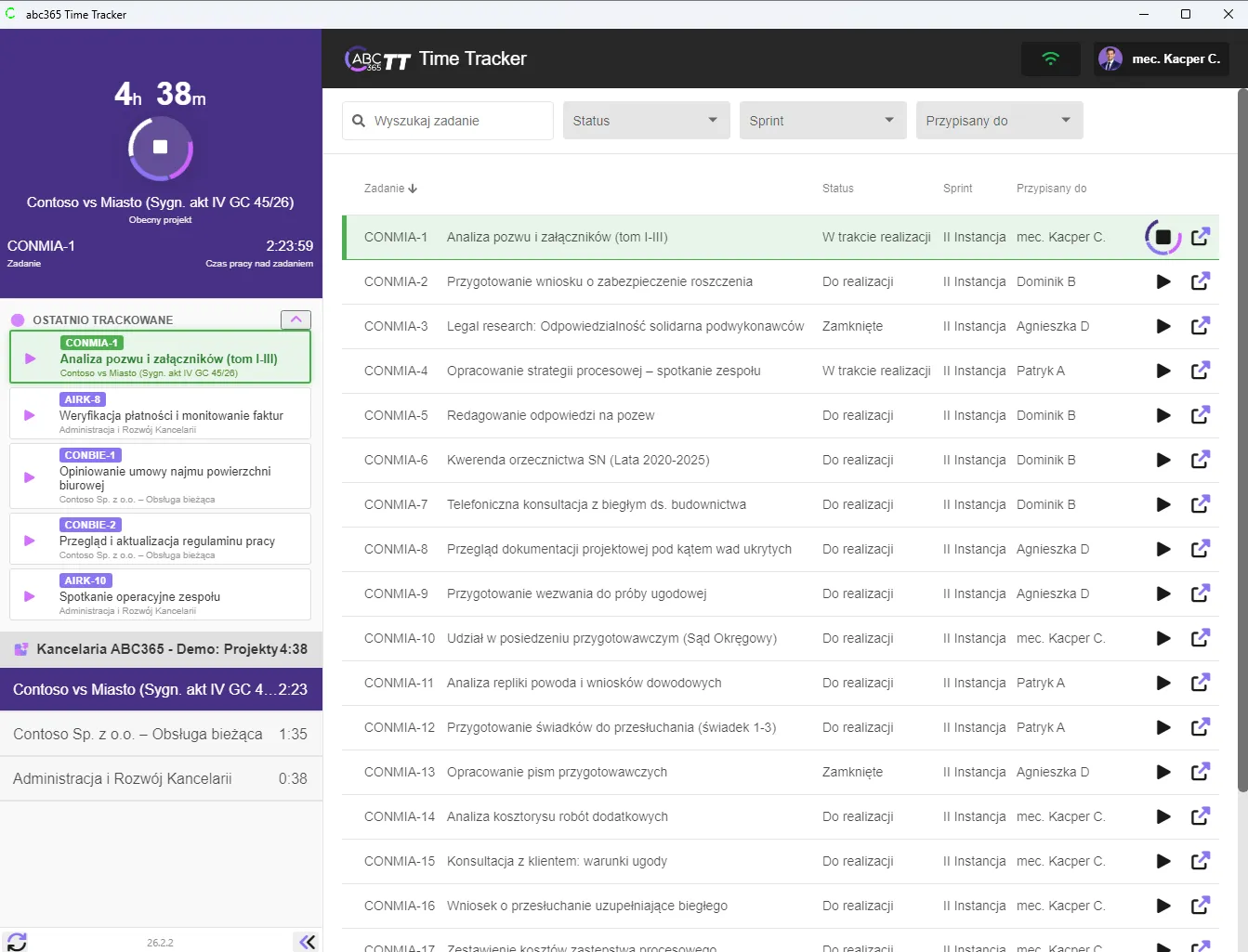Open the Przypisany do filter dropdown
Image resolution: width=1248 pixels, height=952 pixels.
(x=999, y=121)
